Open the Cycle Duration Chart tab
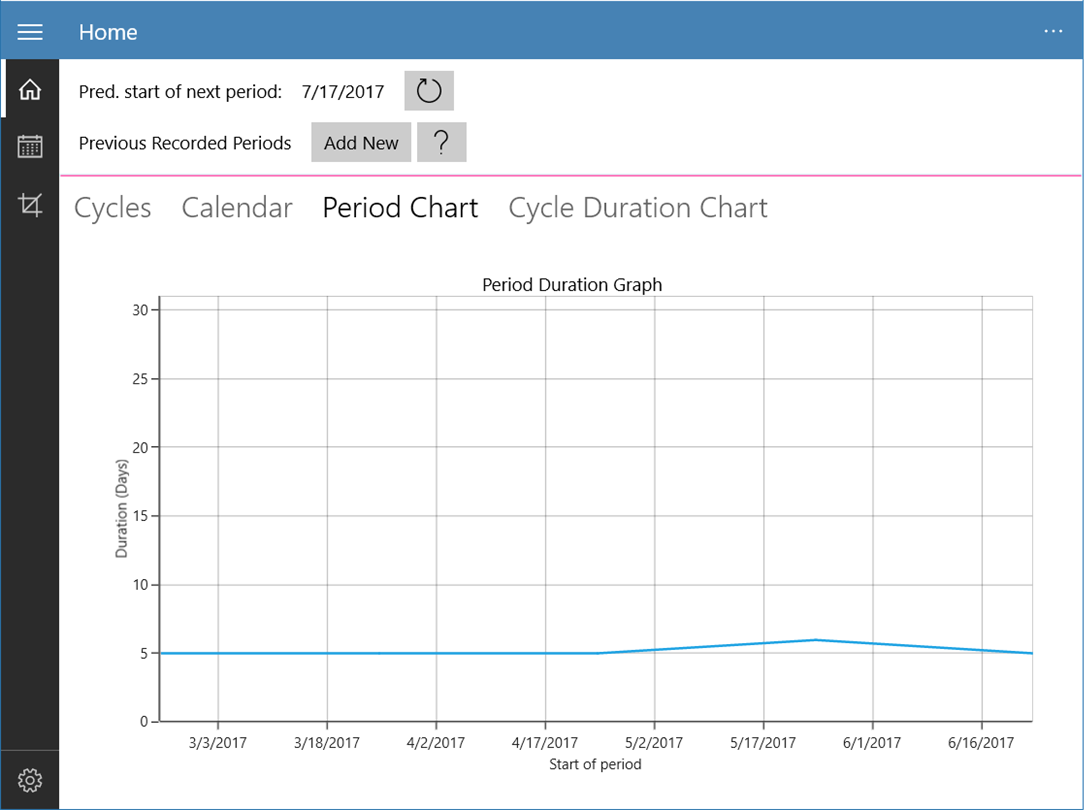The height and width of the screenshot is (810, 1084). tap(638, 208)
